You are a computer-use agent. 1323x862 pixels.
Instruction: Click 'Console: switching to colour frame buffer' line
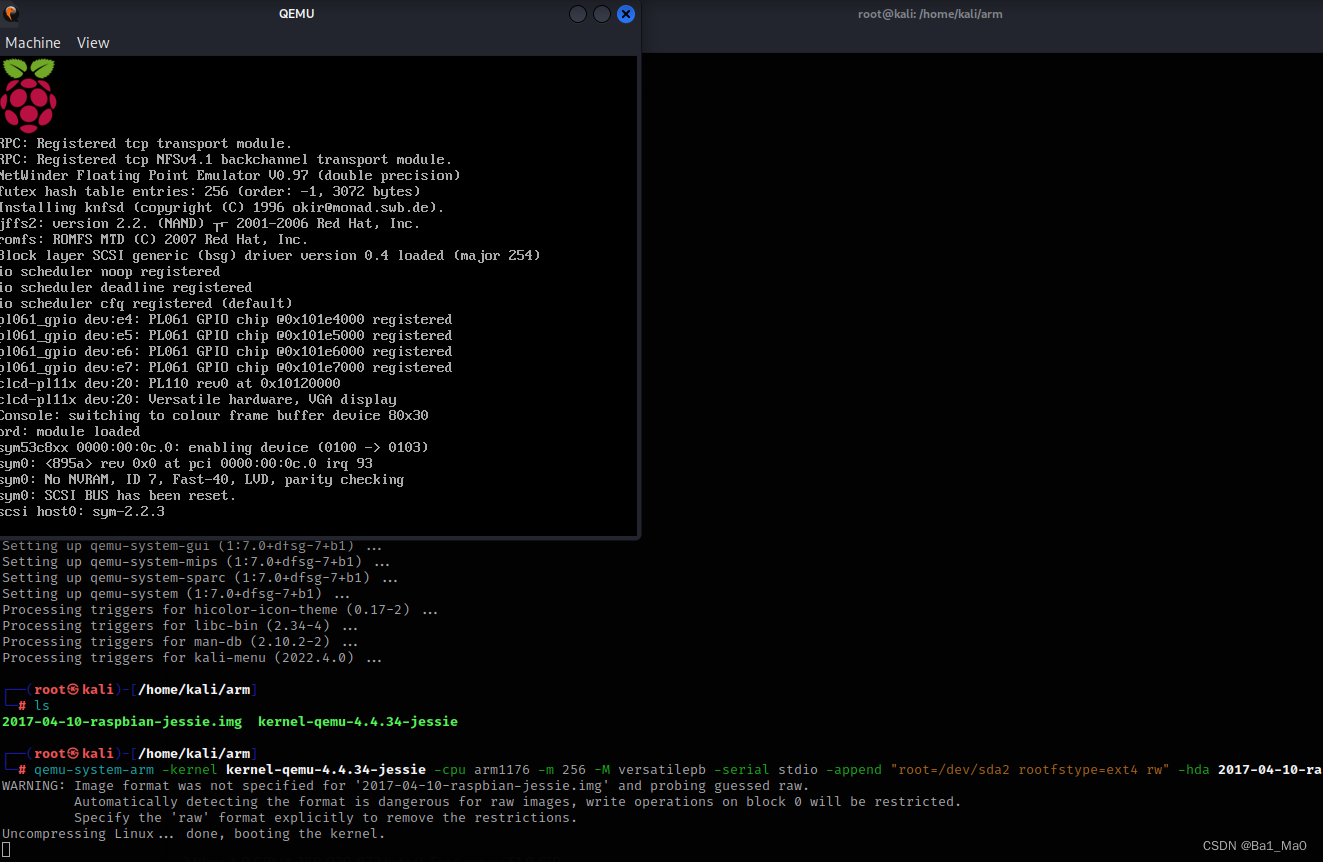point(214,416)
